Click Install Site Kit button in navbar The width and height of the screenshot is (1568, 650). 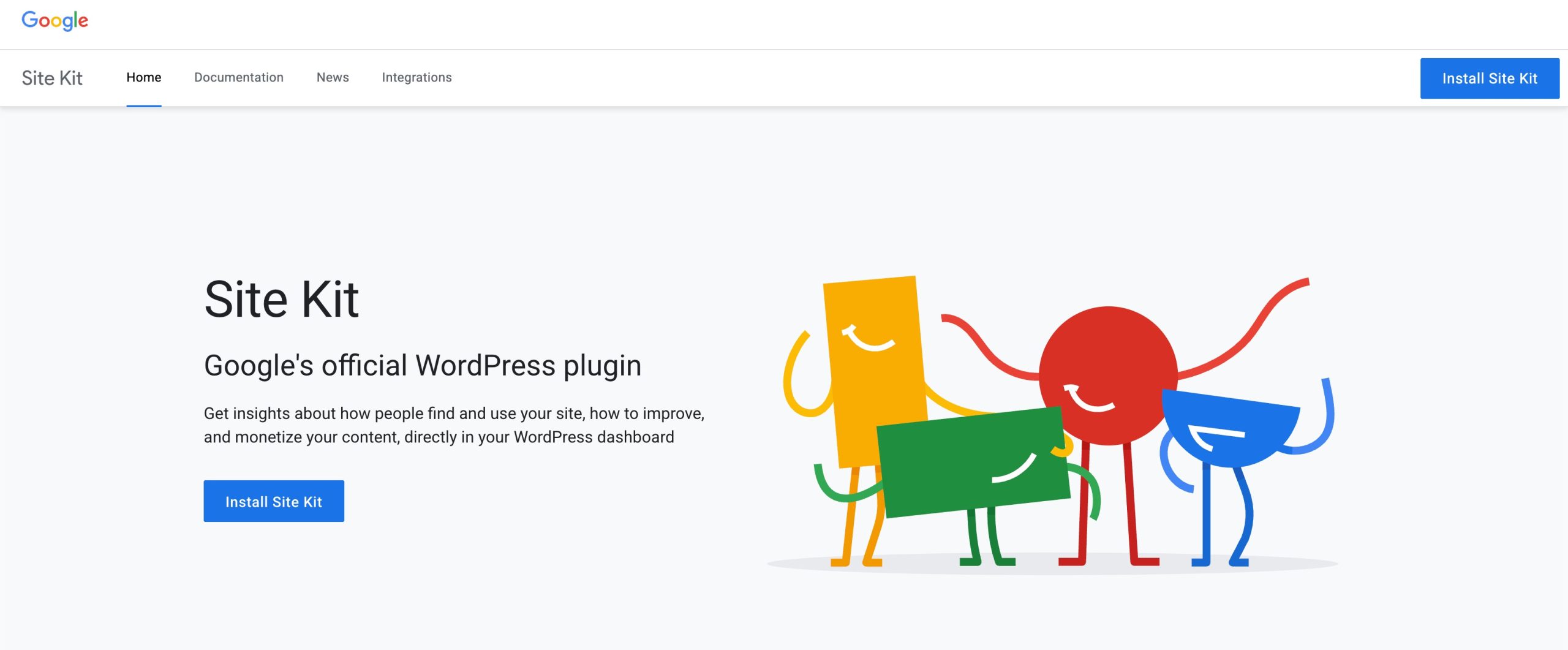point(1490,78)
